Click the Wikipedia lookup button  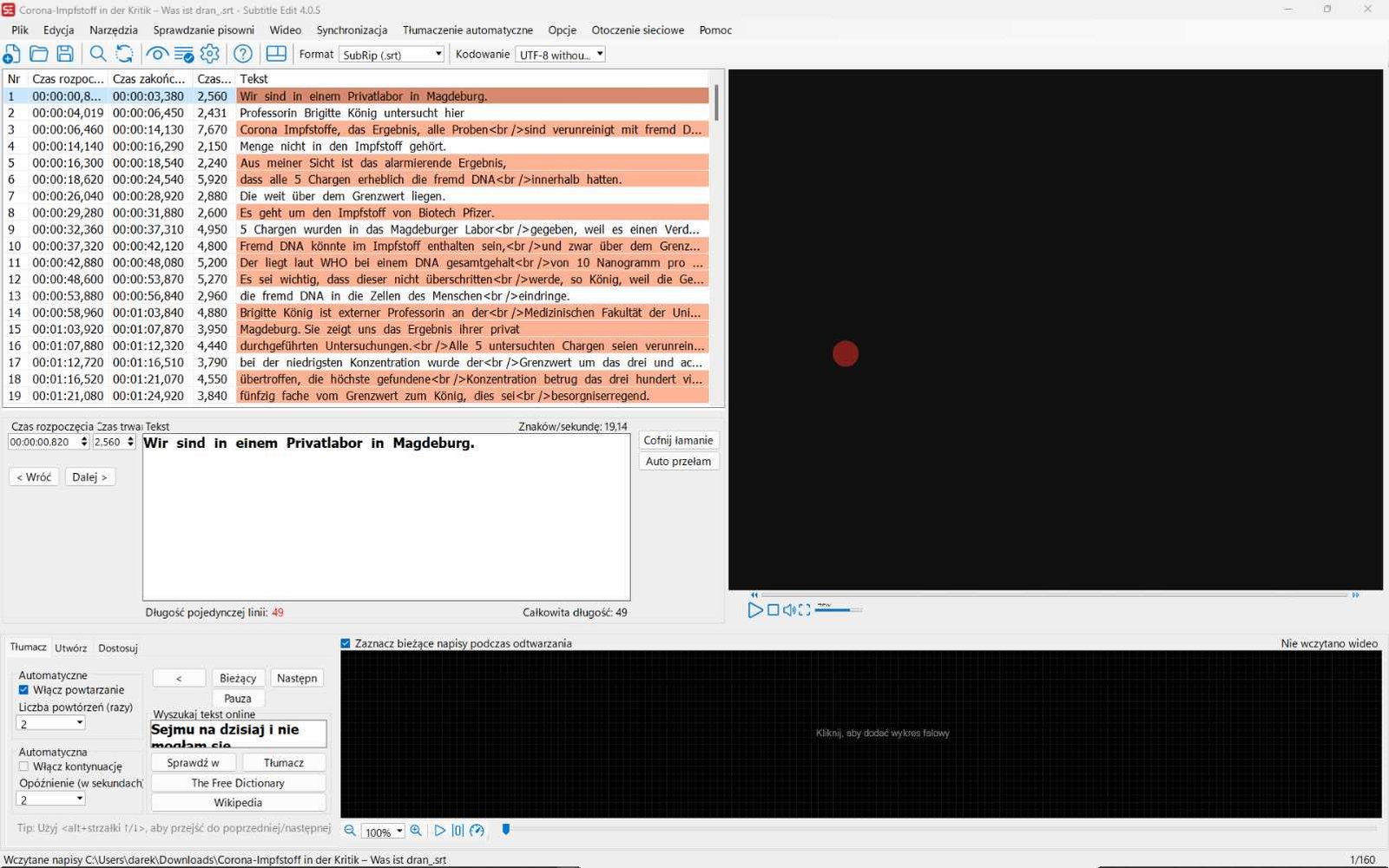pyautogui.click(x=238, y=803)
